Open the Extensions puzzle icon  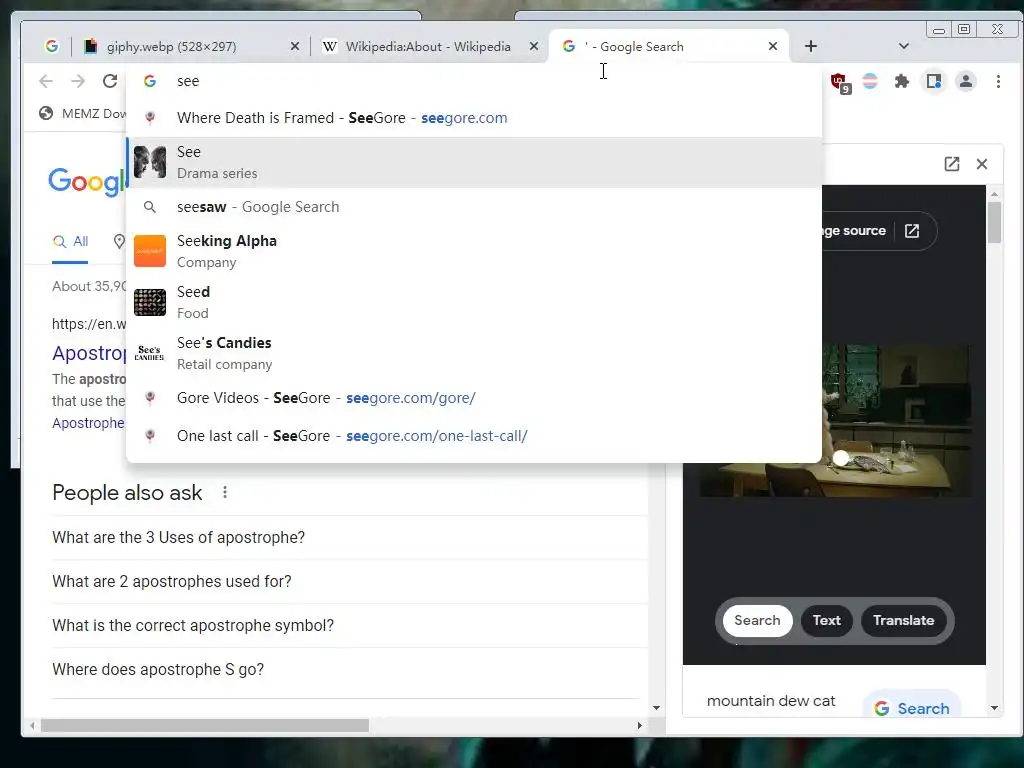click(x=902, y=81)
